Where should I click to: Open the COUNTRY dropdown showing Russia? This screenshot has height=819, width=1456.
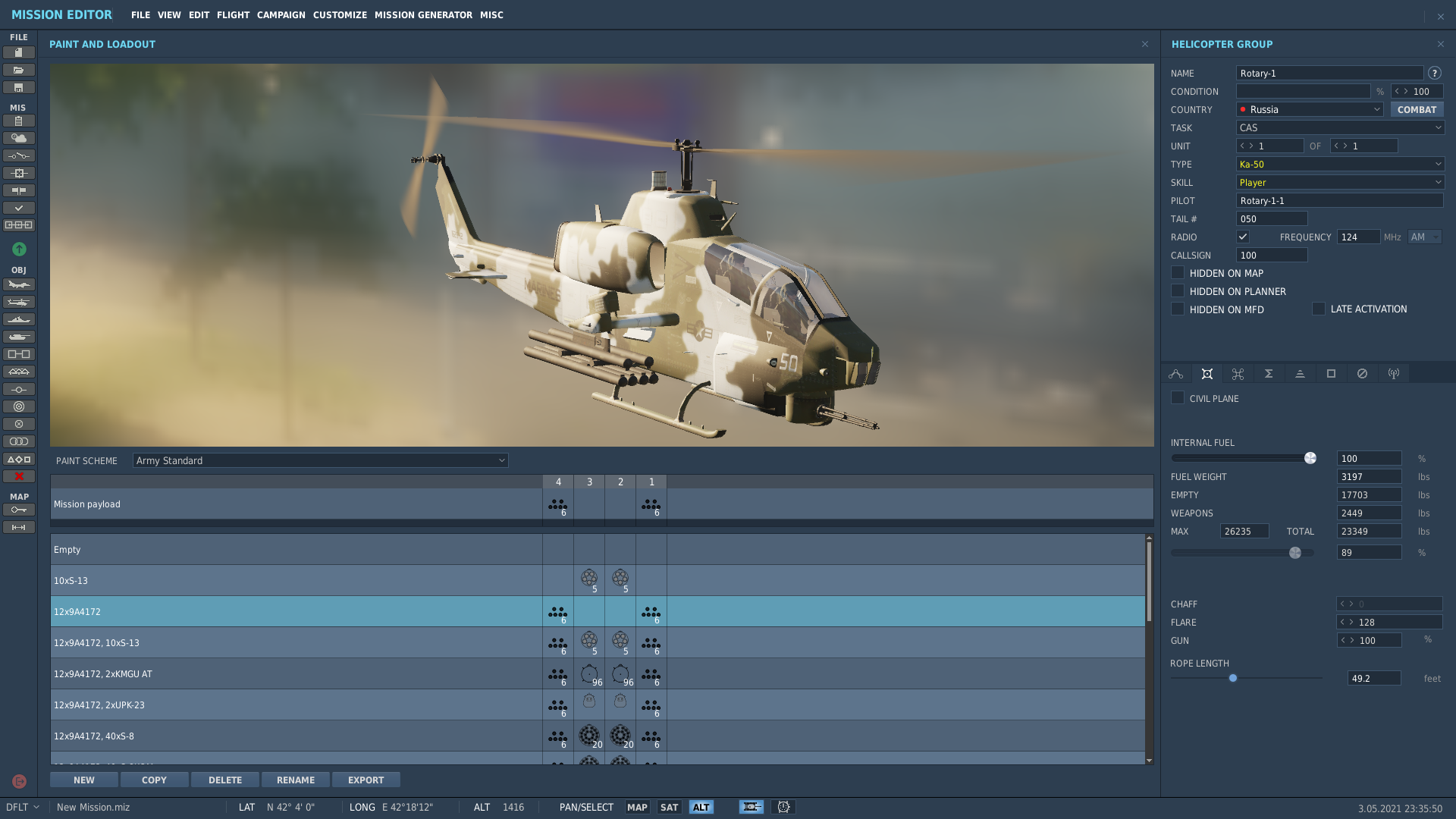tap(1310, 109)
